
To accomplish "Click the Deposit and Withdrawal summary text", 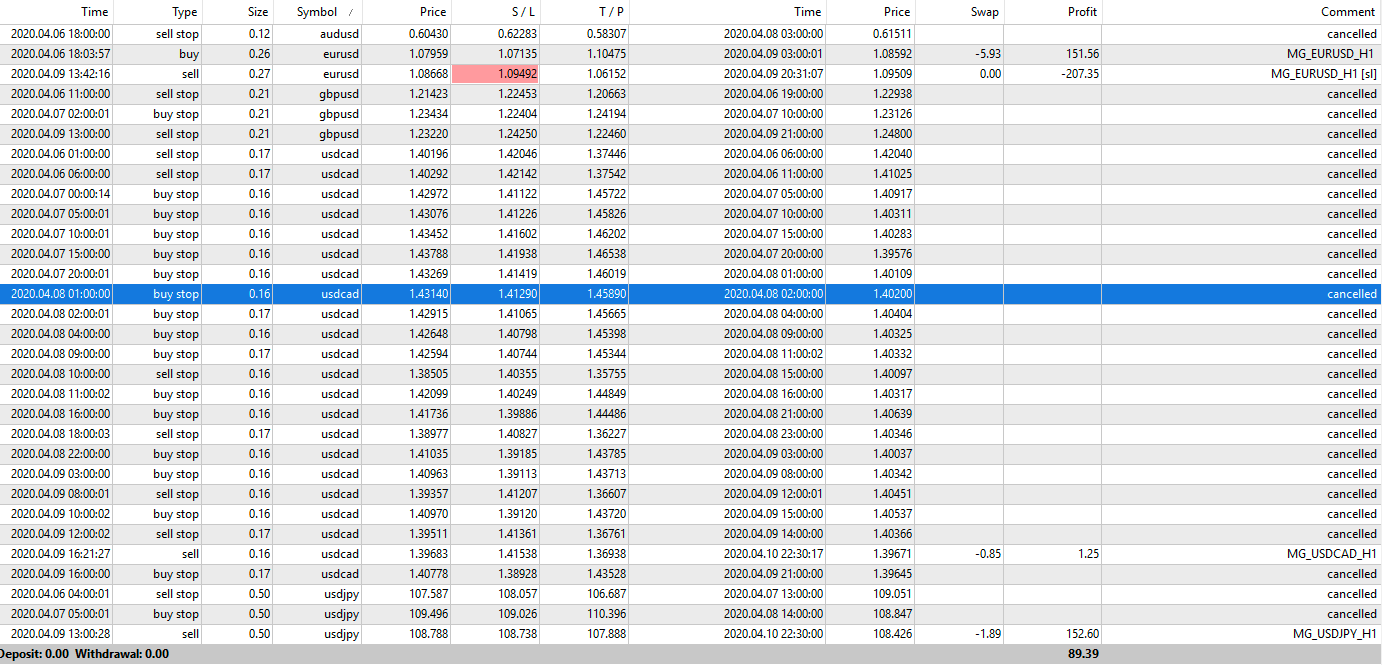I will click(84, 653).
